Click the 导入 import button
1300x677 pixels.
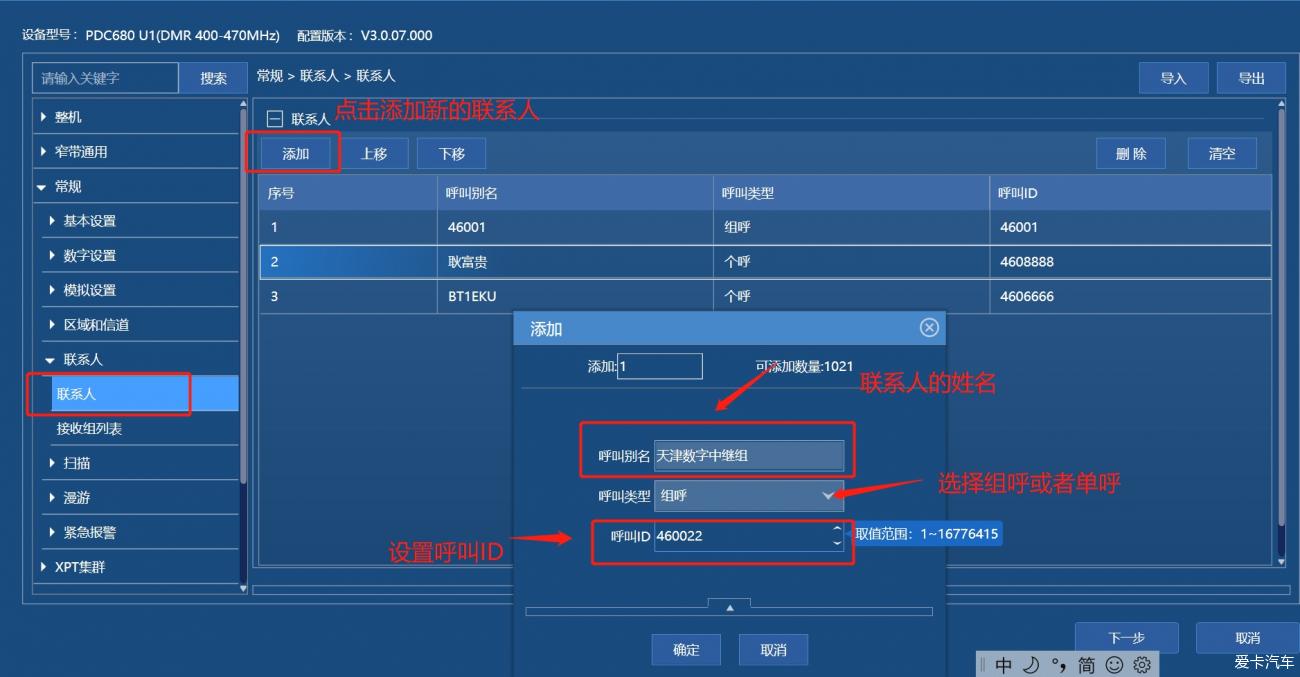(x=1173, y=79)
